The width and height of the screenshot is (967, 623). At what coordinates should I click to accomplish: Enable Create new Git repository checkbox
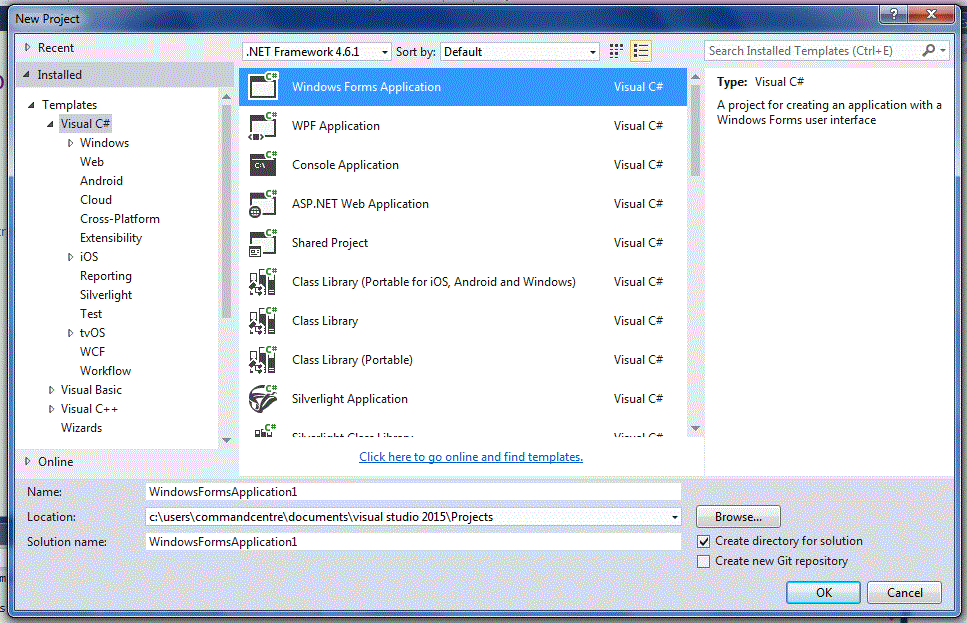(704, 561)
